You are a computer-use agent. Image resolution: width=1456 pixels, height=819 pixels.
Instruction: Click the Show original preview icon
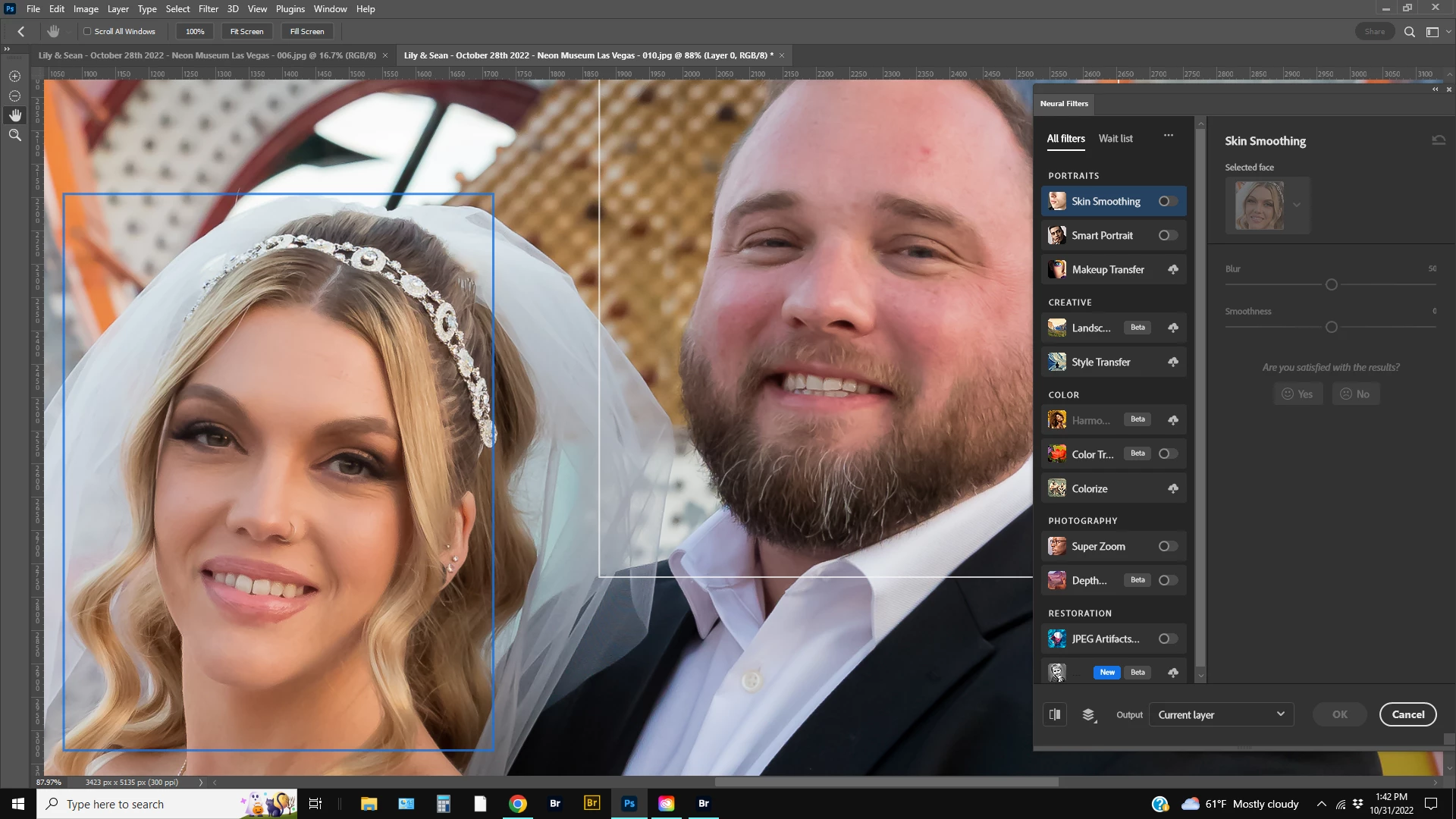click(1055, 714)
